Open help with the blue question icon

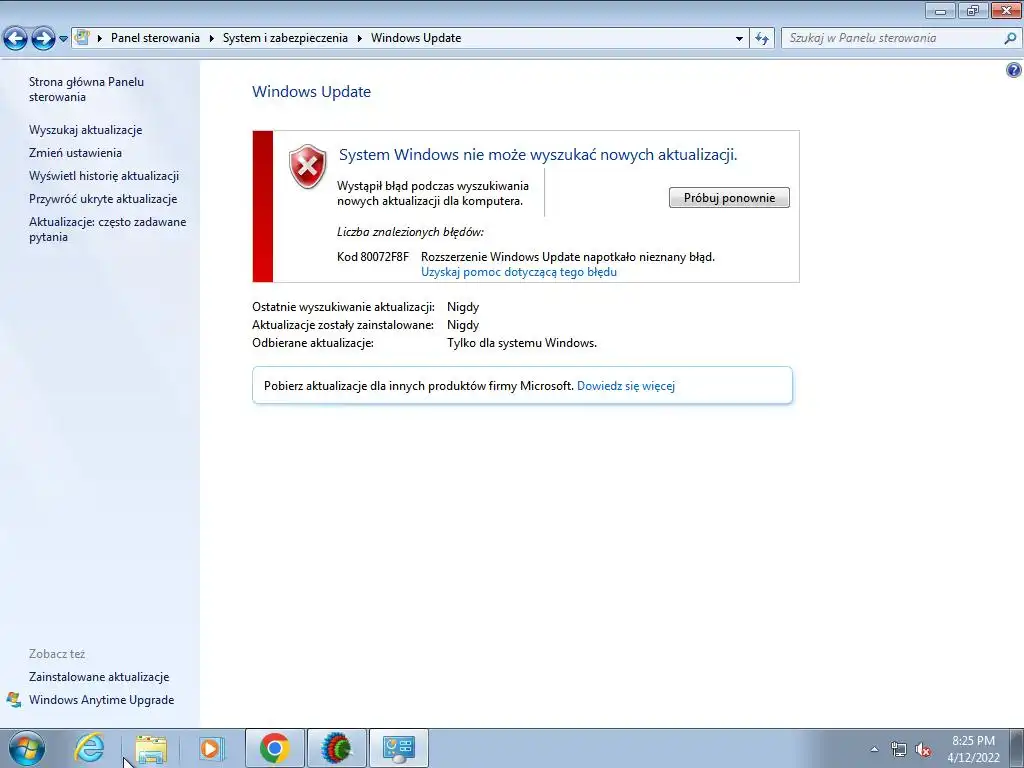click(x=1014, y=70)
